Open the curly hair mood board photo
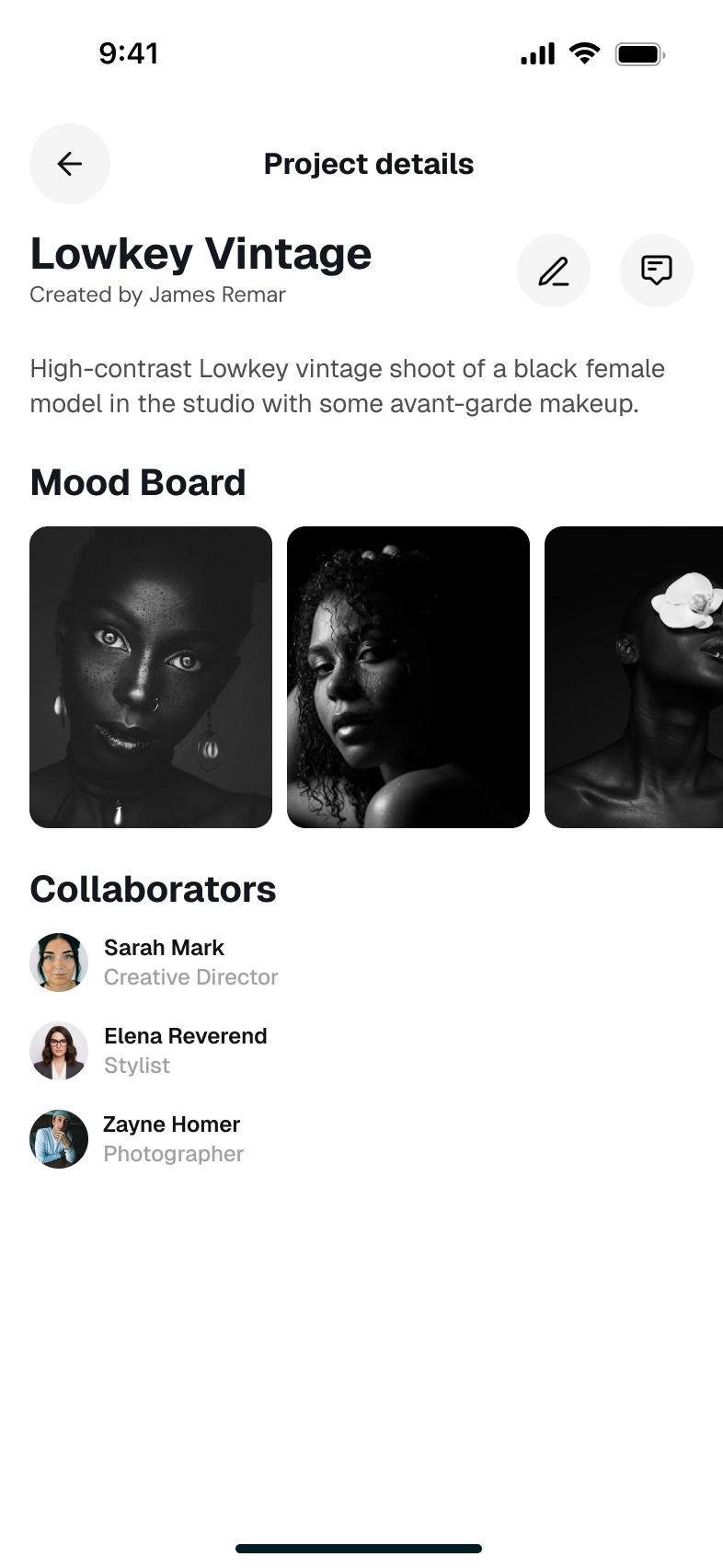723x1568 pixels. 408,677
